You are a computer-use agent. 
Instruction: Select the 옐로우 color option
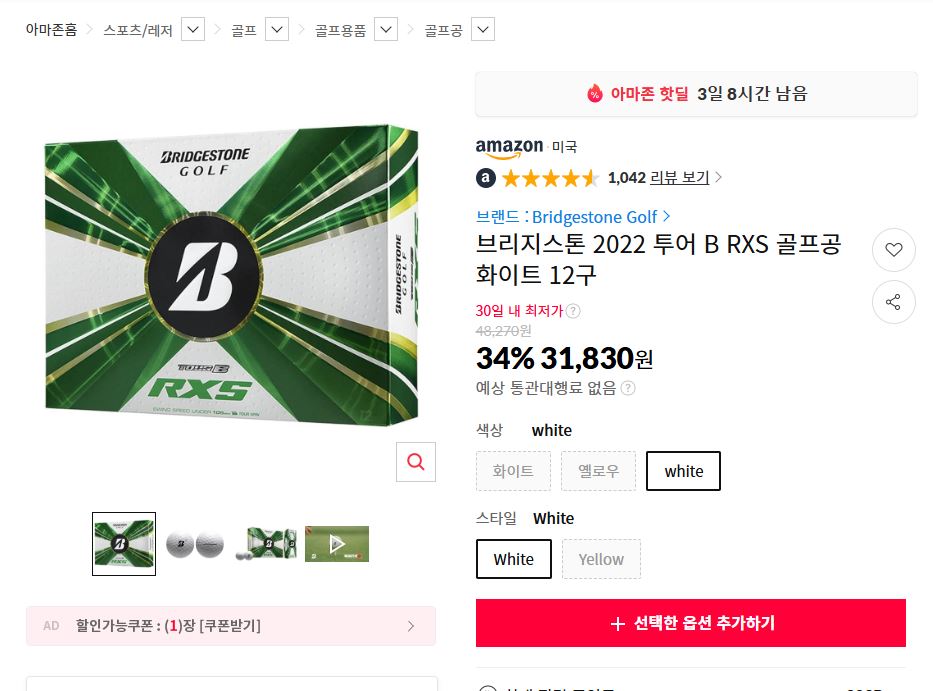click(x=598, y=471)
